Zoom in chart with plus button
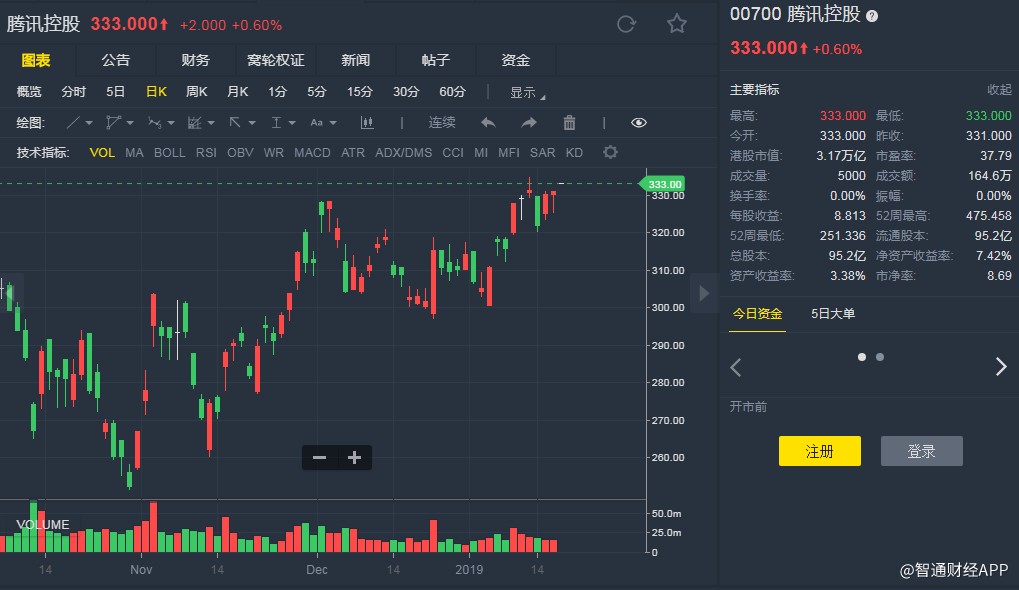1019x590 pixels. (x=354, y=458)
